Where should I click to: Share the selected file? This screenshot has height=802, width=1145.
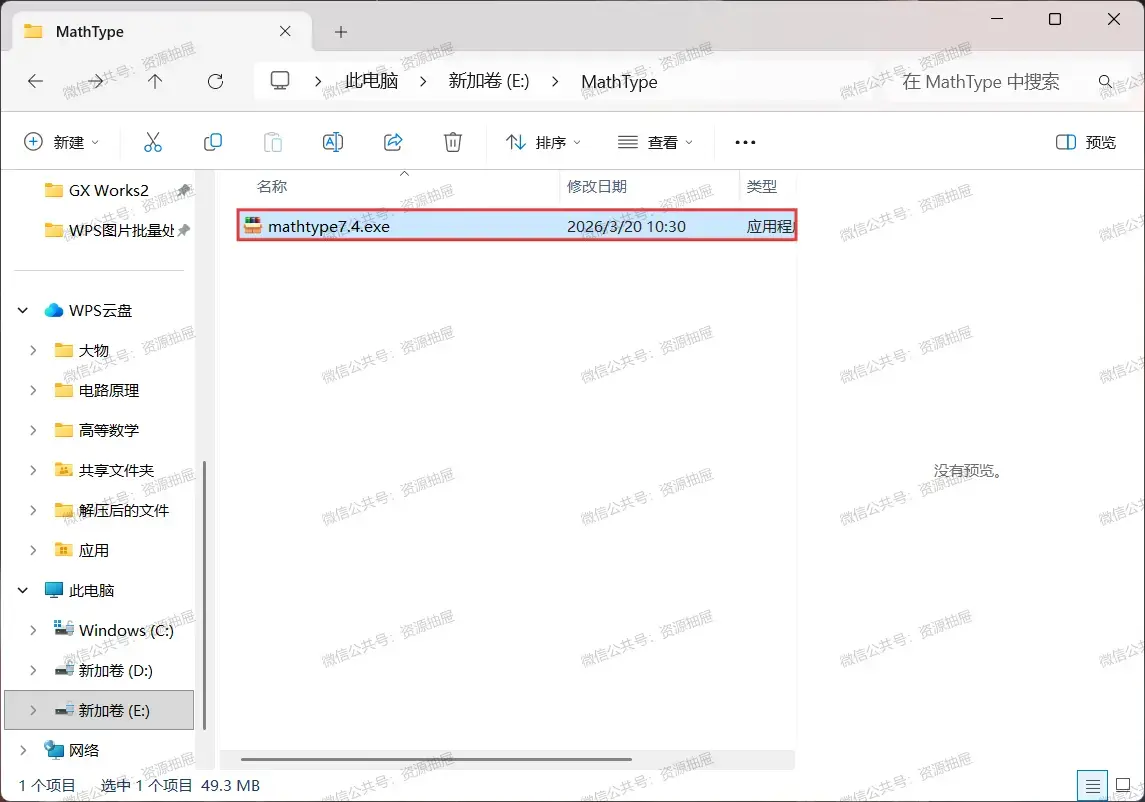point(393,142)
